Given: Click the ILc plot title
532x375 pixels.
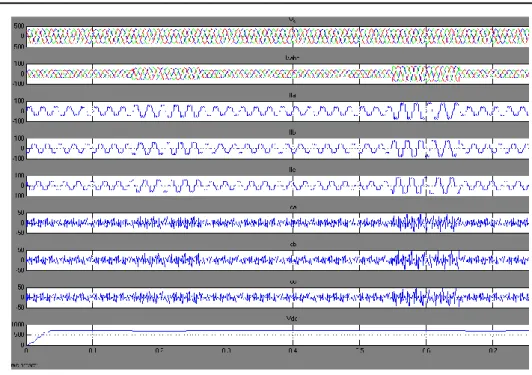Looking at the screenshot, I should (292, 170).
